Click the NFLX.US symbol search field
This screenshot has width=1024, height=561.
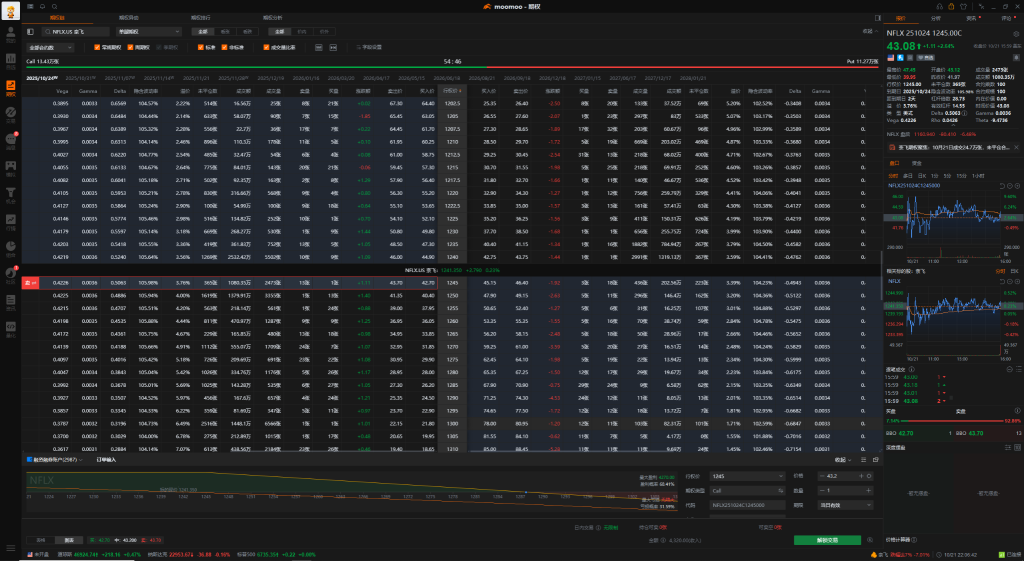click(76, 32)
